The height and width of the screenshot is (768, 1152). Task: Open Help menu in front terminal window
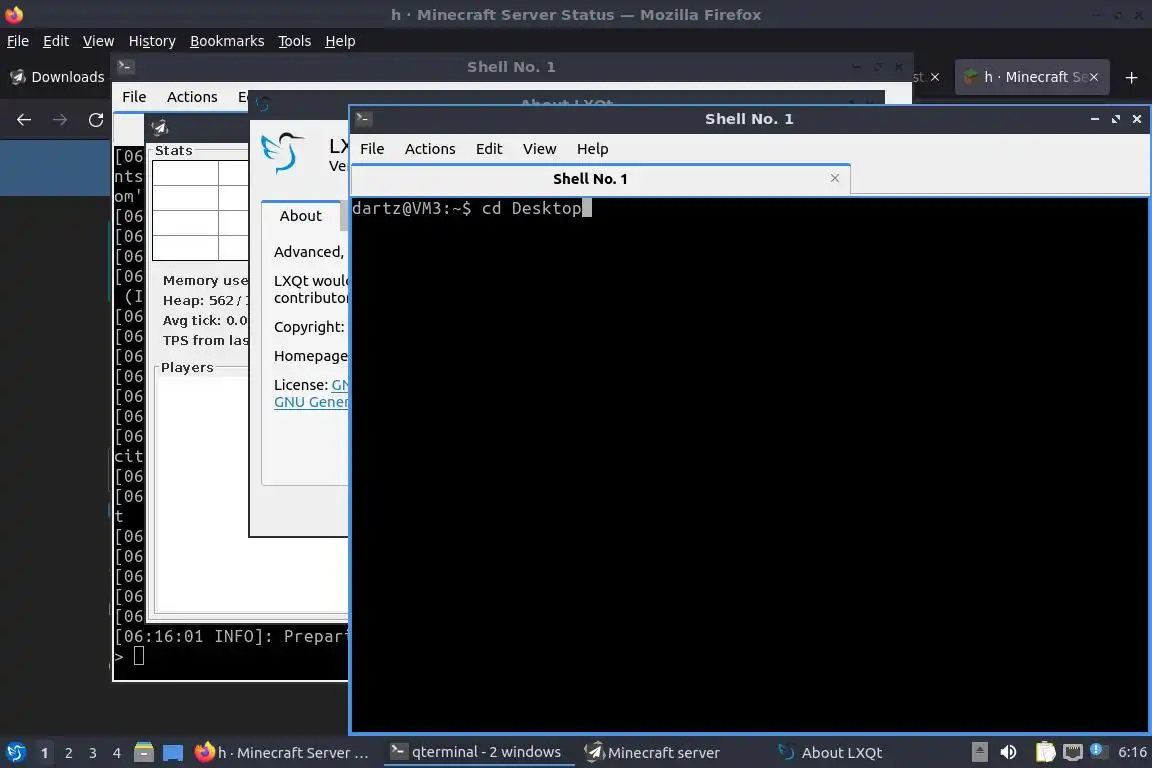pyautogui.click(x=592, y=148)
